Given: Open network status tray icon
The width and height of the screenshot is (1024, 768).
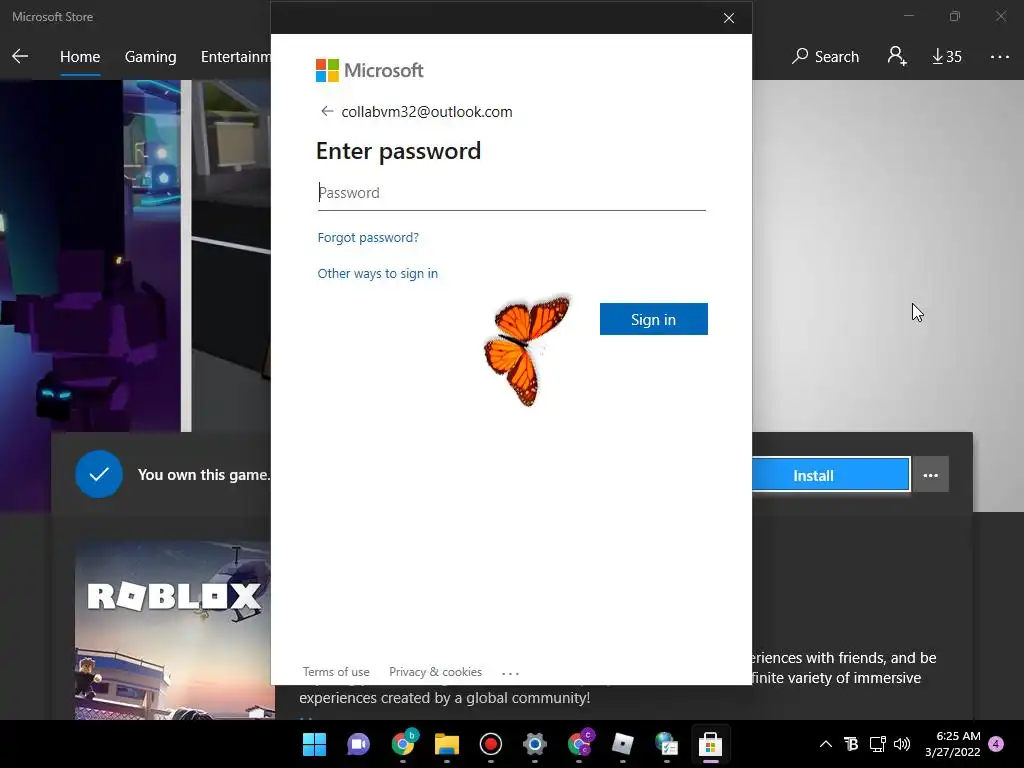Looking at the screenshot, I should tap(877, 744).
